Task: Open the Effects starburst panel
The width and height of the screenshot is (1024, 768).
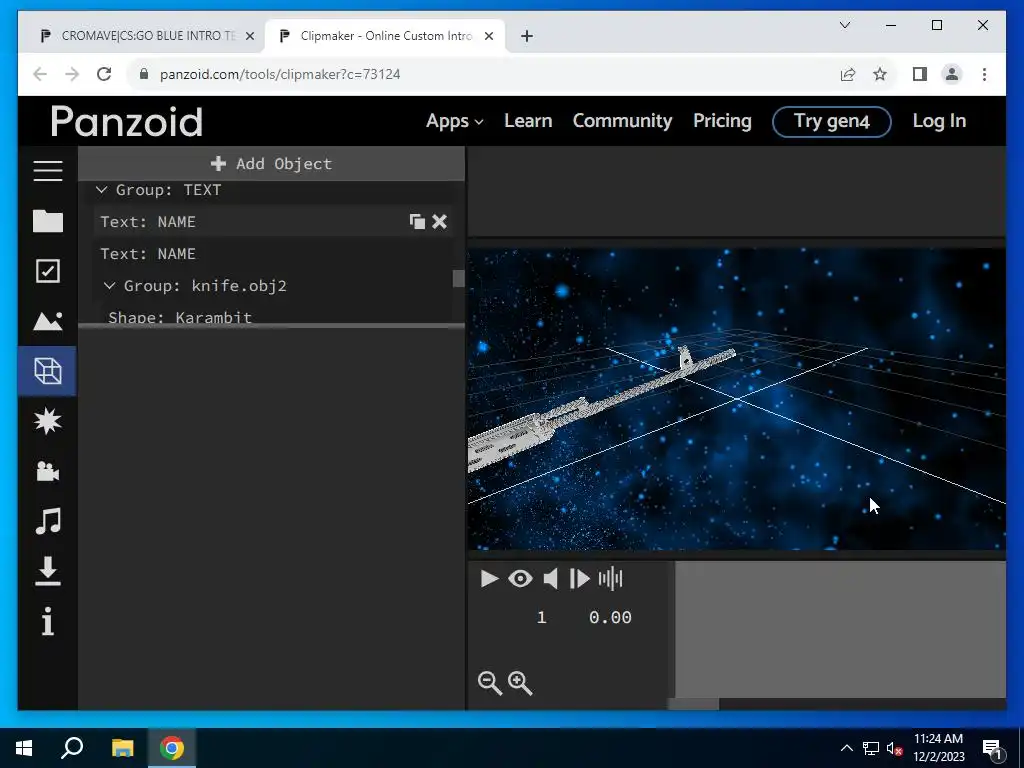Action: 48,421
